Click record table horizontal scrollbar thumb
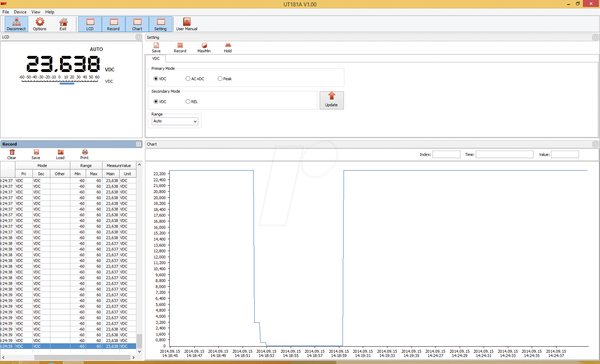Image resolution: width=600 pixels, height=364 pixels. click(x=82, y=357)
